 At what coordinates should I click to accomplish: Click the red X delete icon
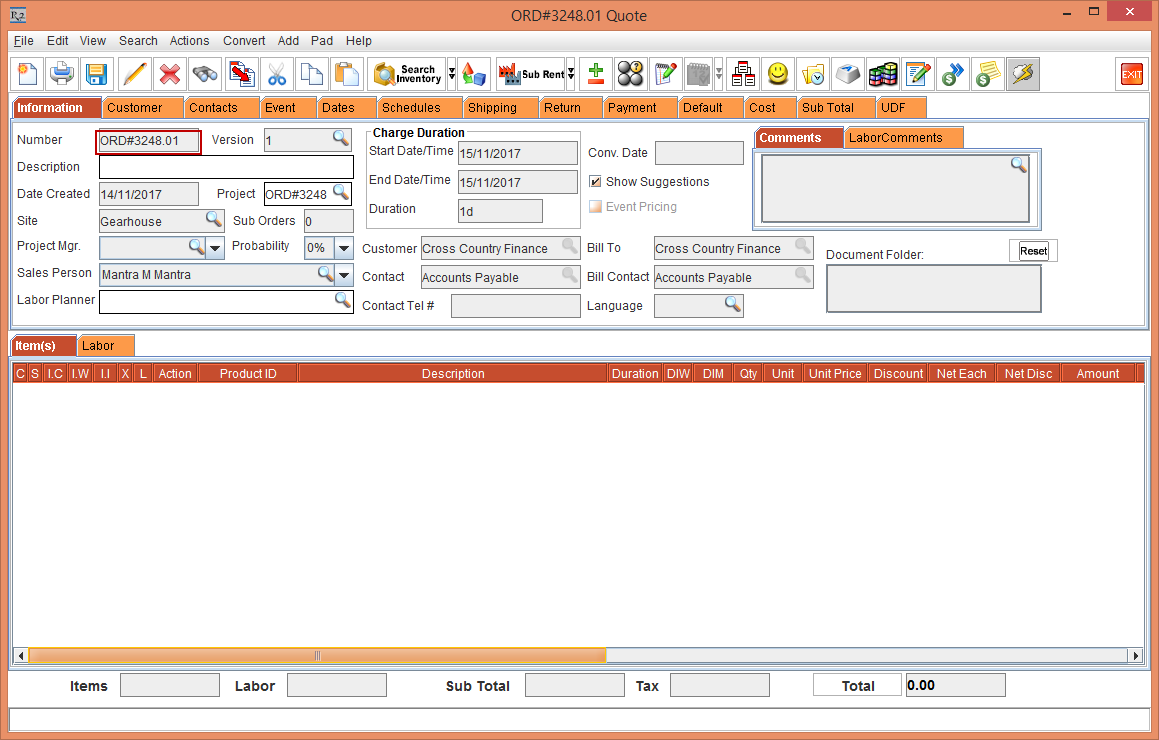click(x=171, y=74)
